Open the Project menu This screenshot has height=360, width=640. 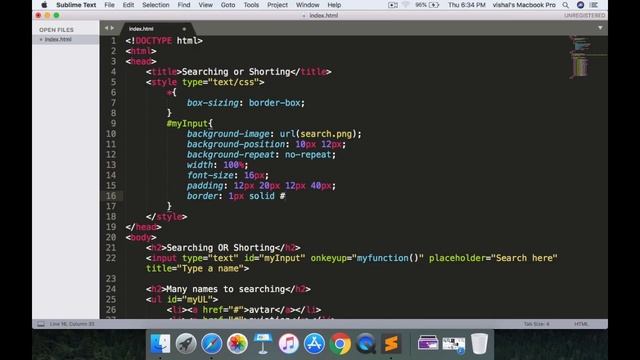pyautogui.click(x=277, y=5)
